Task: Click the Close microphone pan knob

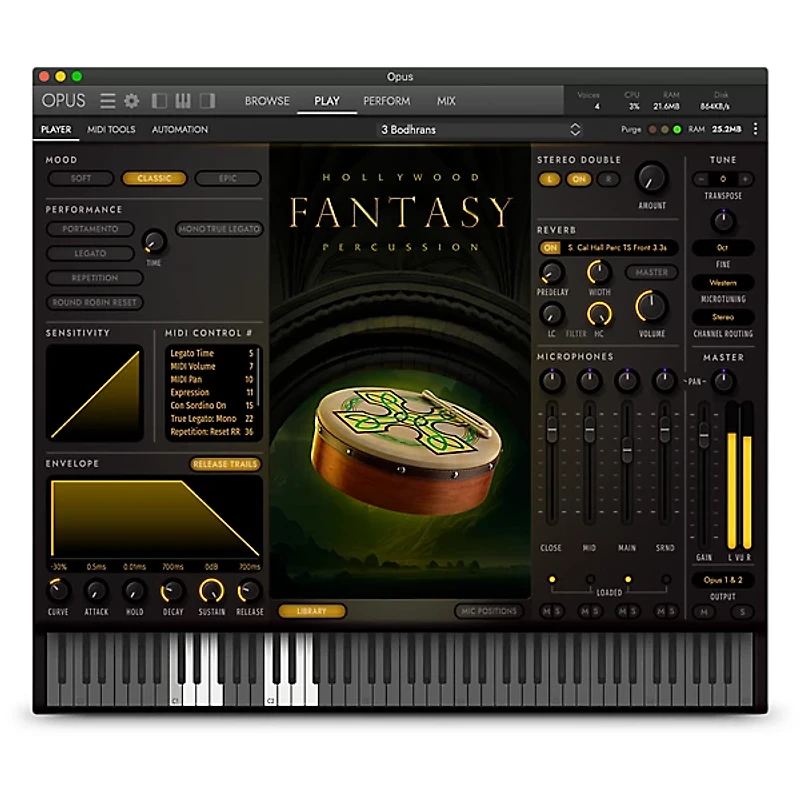Action: [551, 381]
